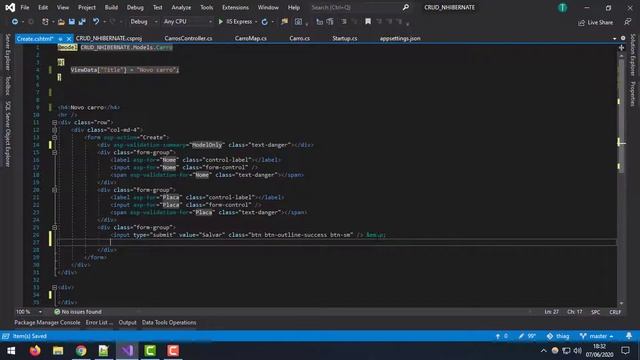
Task: Click the No issues found indicator
Action: coord(78,312)
